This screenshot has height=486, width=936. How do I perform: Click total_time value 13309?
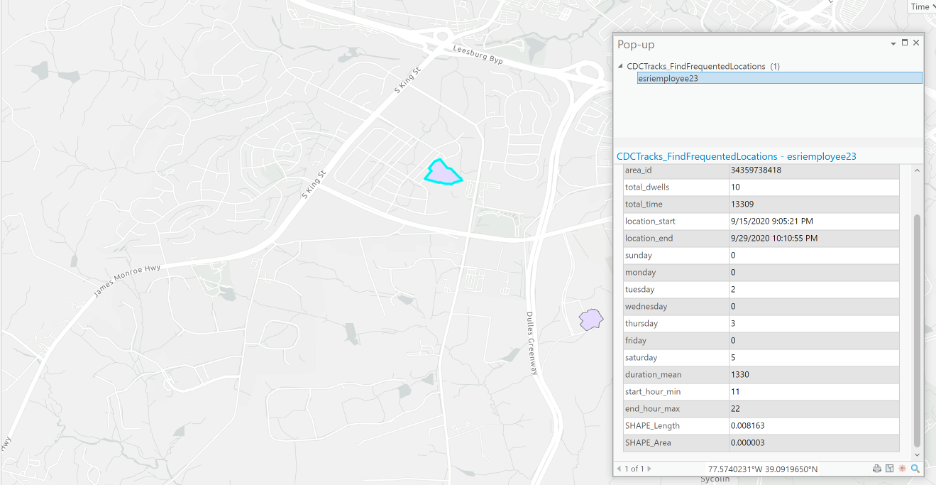click(x=742, y=204)
